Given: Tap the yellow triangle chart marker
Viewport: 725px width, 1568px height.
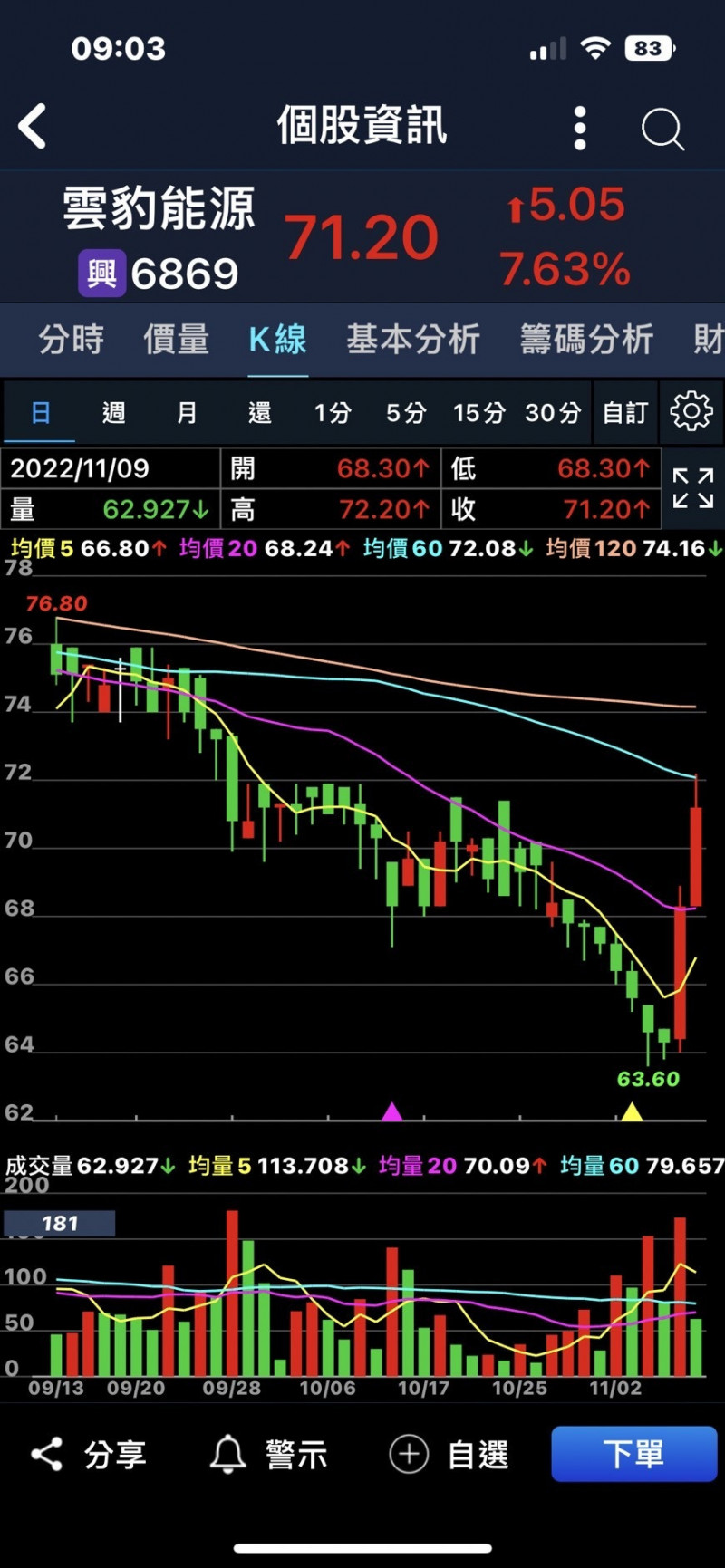Looking at the screenshot, I should [631, 1111].
